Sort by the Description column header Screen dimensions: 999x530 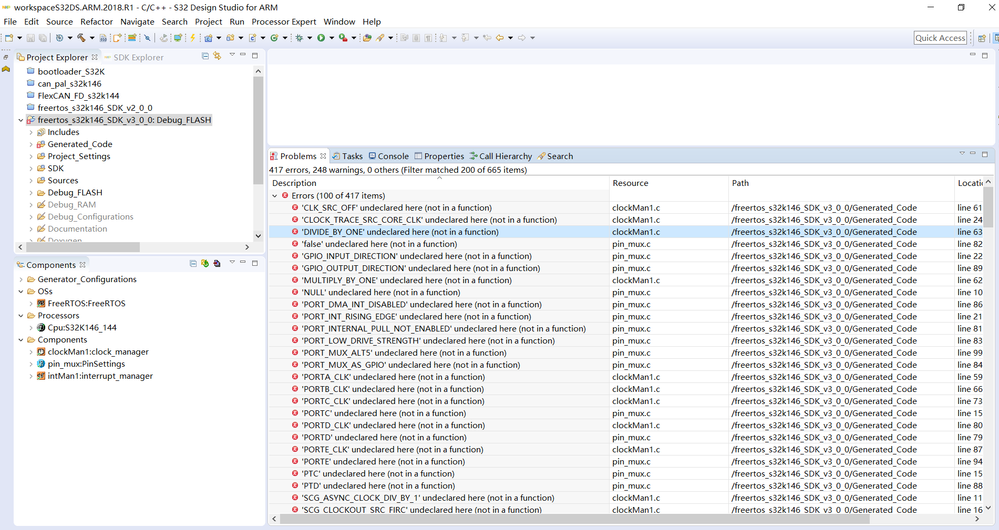(438, 183)
